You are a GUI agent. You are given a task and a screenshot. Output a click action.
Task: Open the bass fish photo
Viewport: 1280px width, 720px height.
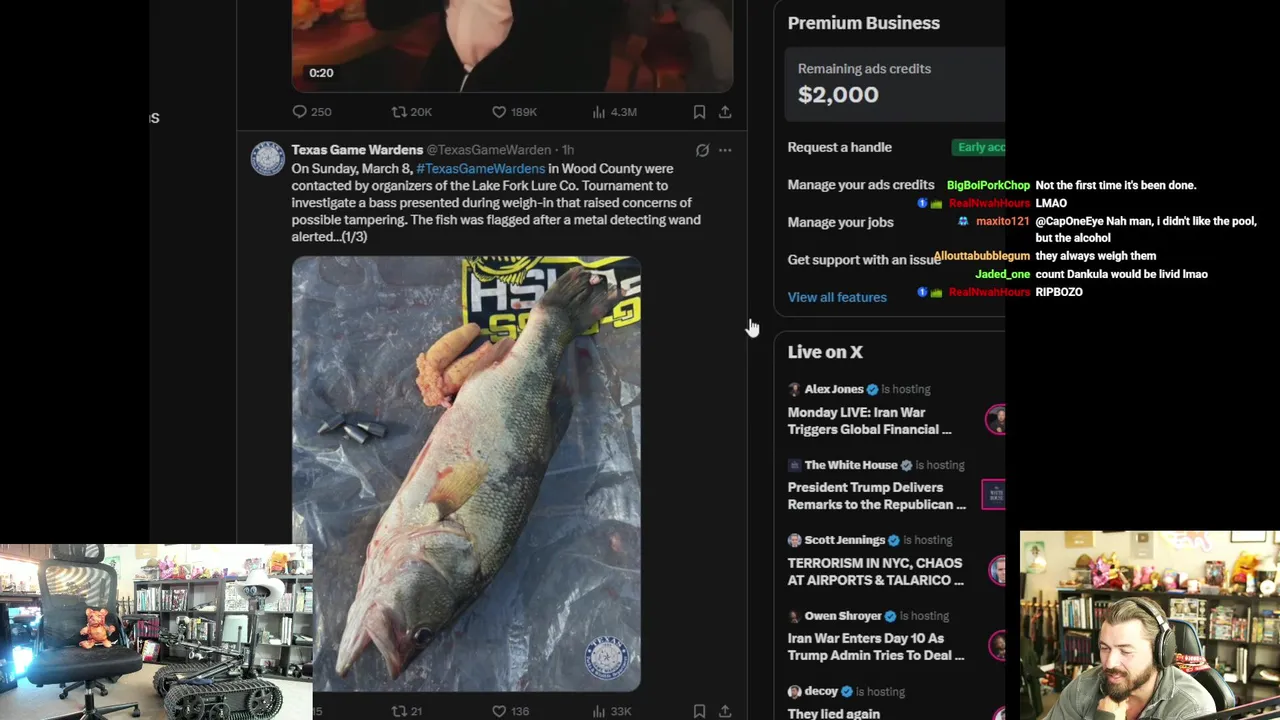click(466, 474)
